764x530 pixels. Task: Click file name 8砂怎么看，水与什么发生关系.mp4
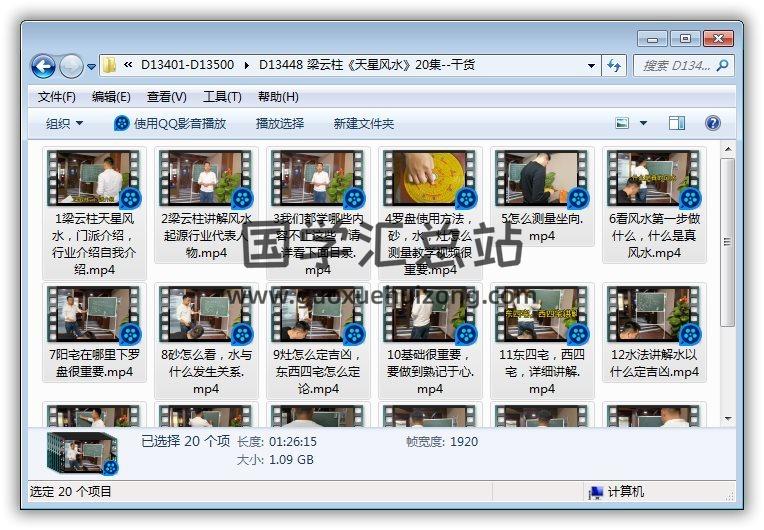point(206,372)
